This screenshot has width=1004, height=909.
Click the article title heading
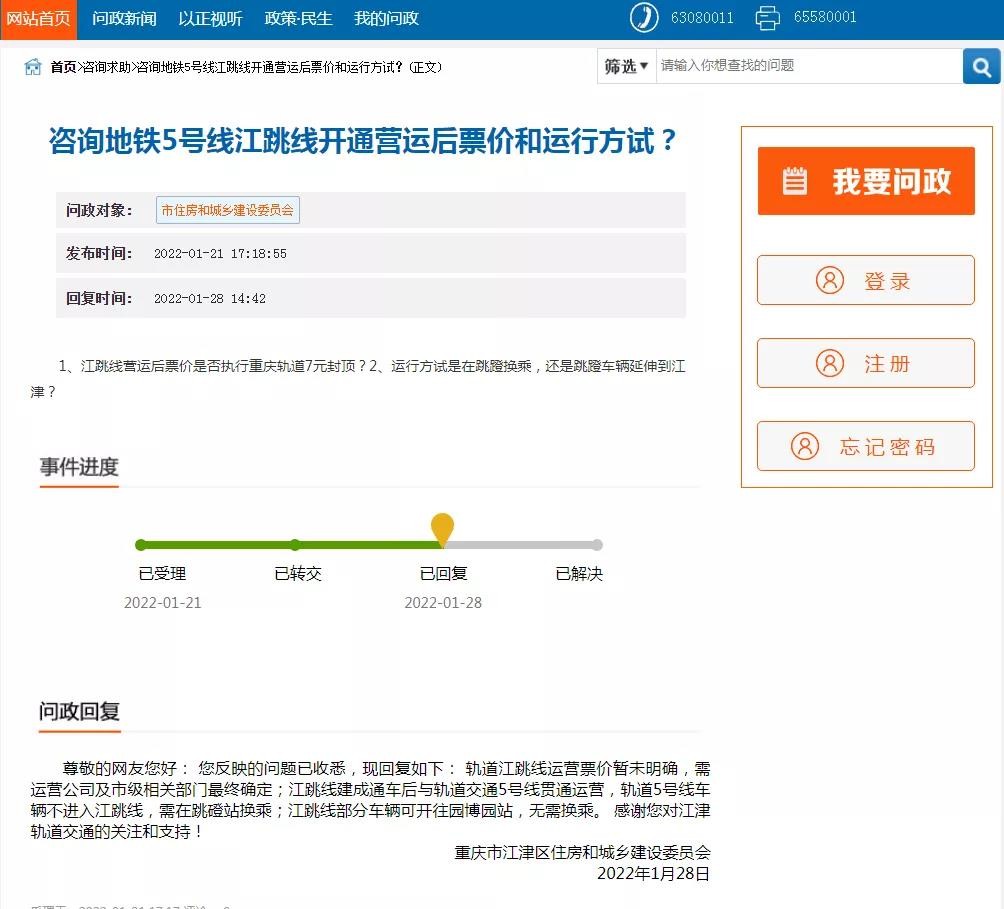(x=362, y=140)
